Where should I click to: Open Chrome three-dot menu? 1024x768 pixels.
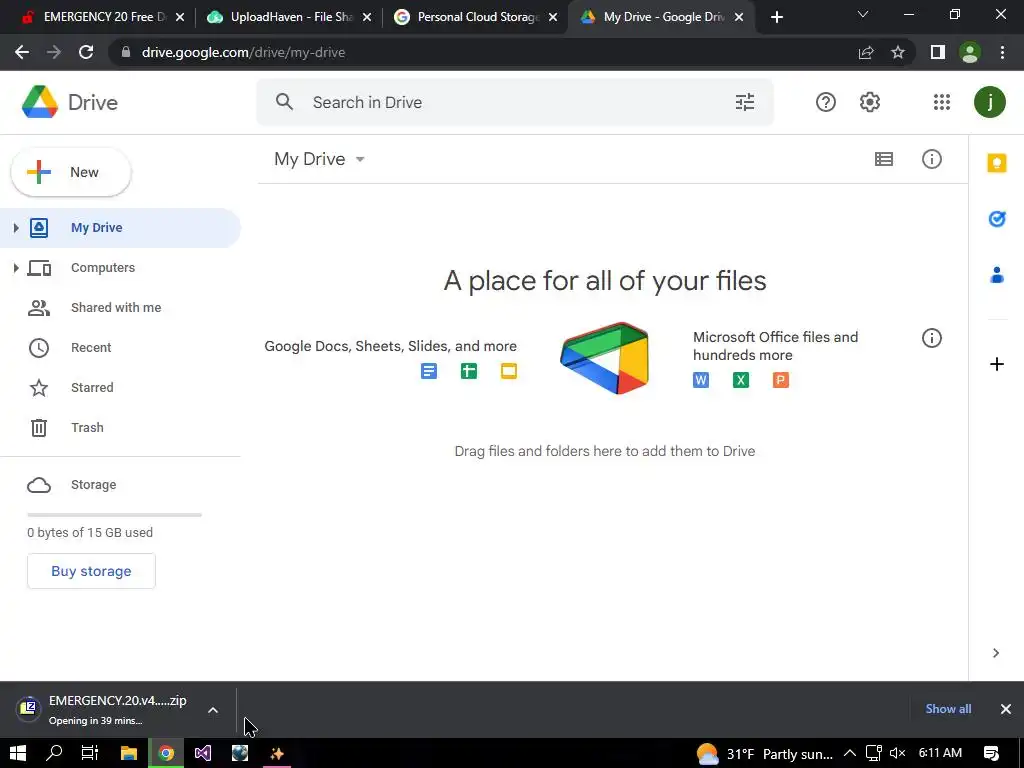[x=1002, y=52]
